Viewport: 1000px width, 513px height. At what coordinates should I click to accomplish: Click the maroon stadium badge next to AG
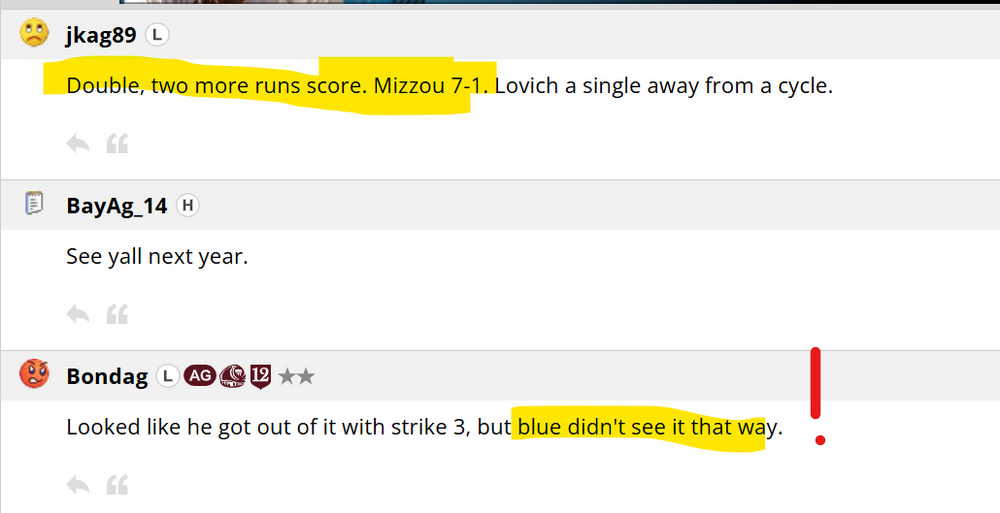pos(231,376)
